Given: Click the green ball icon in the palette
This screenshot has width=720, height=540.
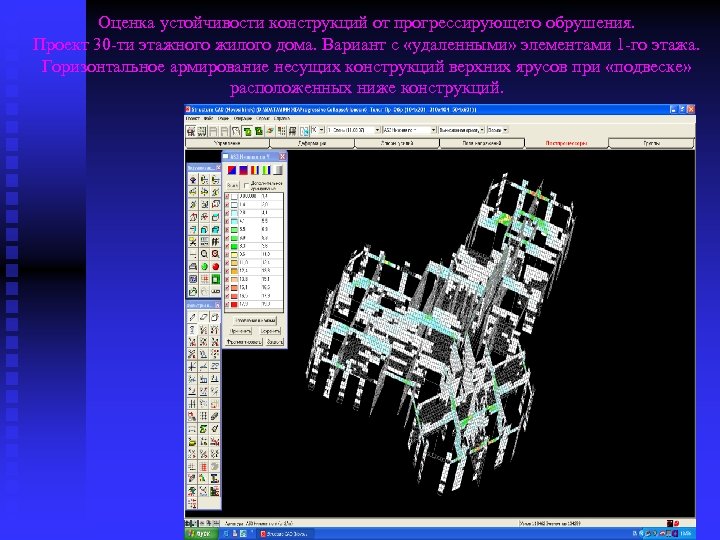Looking at the screenshot, I should click(204, 266).
